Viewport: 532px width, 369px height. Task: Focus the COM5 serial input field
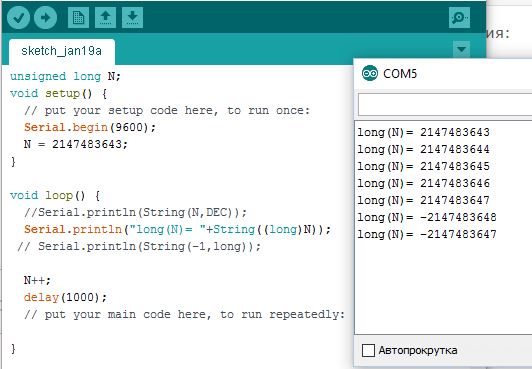pyautogui.click(x=445, y=104)
